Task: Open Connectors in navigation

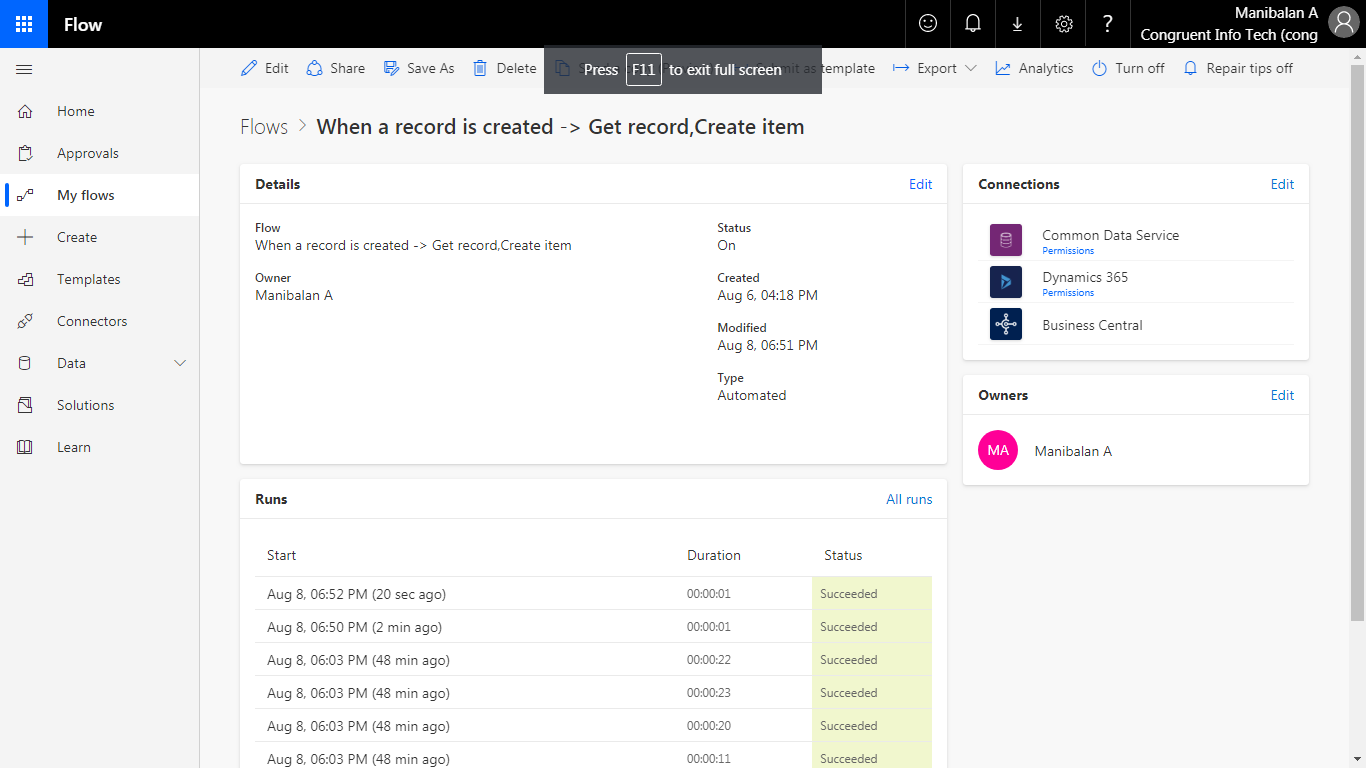Action: [92, 321]
